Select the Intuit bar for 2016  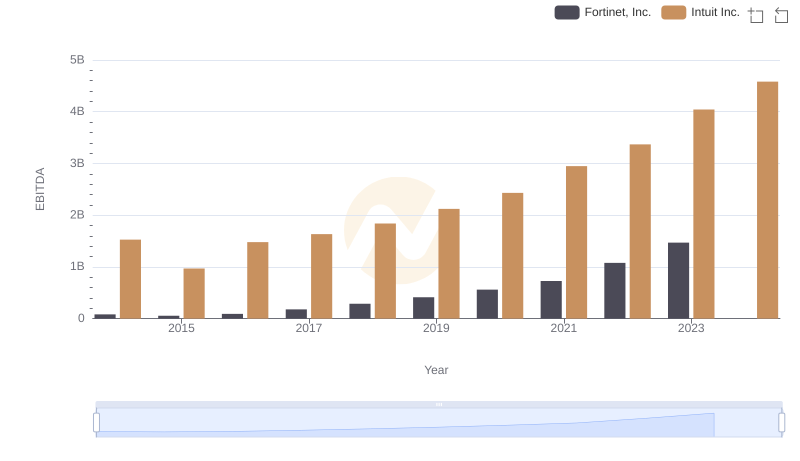[258, 280]
